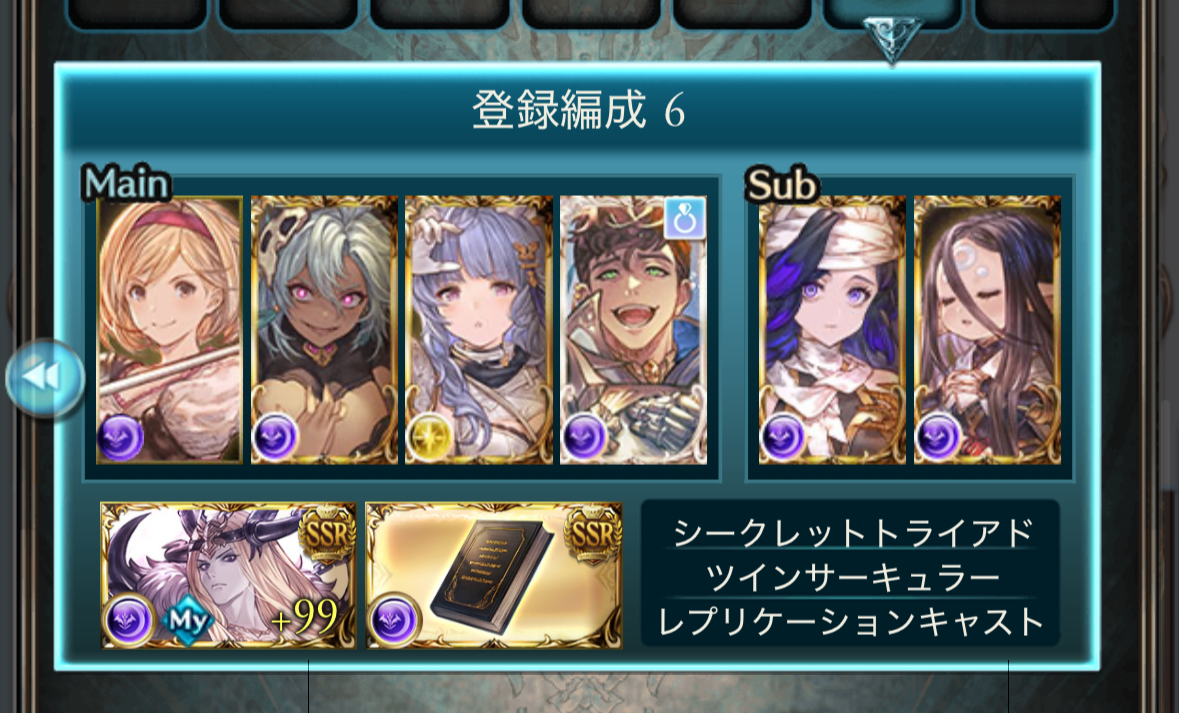Open the SSR black book weapon card
The width and height of the screenshot is (1179, 713).
(x=494, y=575)
